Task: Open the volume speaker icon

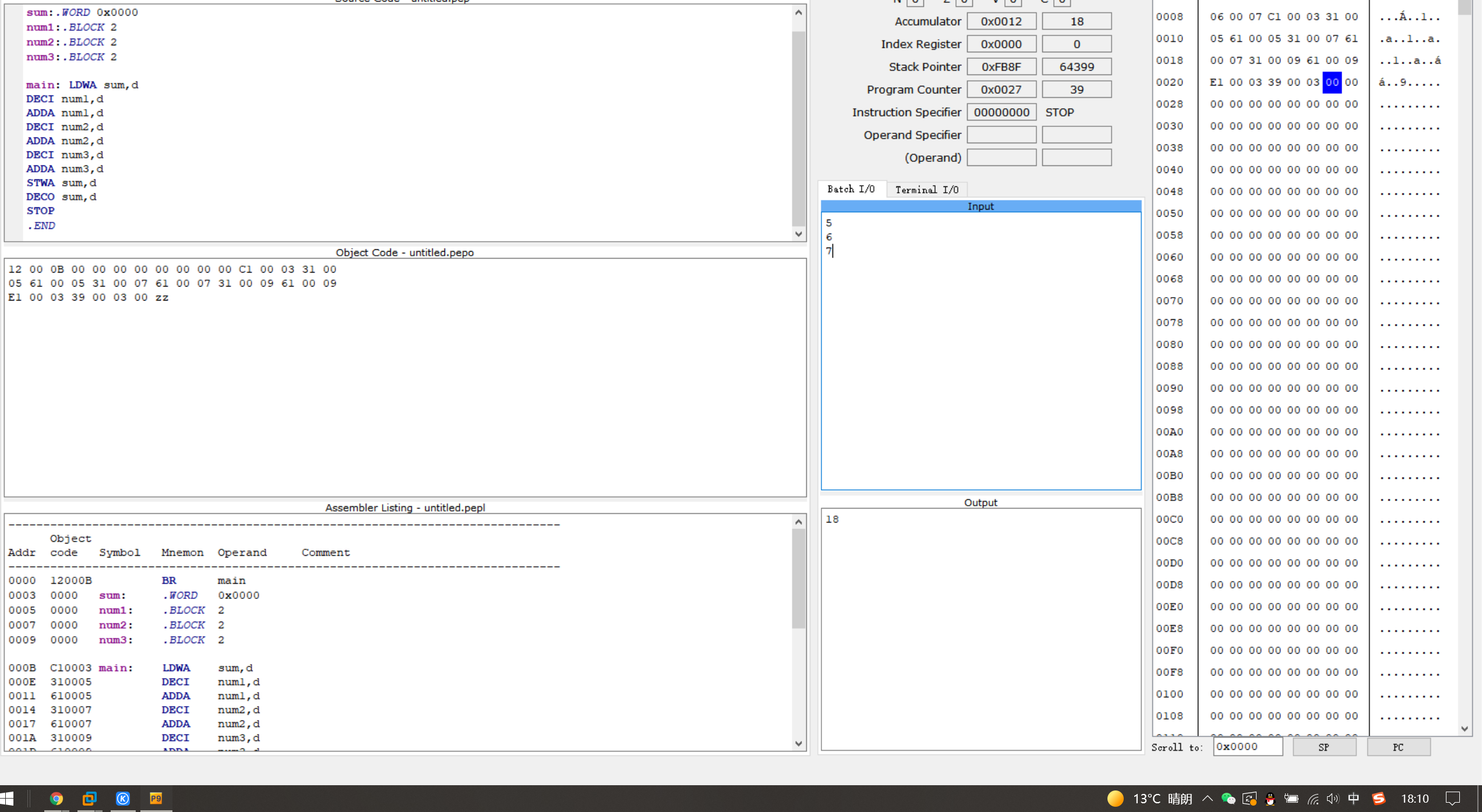Action: 1333,799
